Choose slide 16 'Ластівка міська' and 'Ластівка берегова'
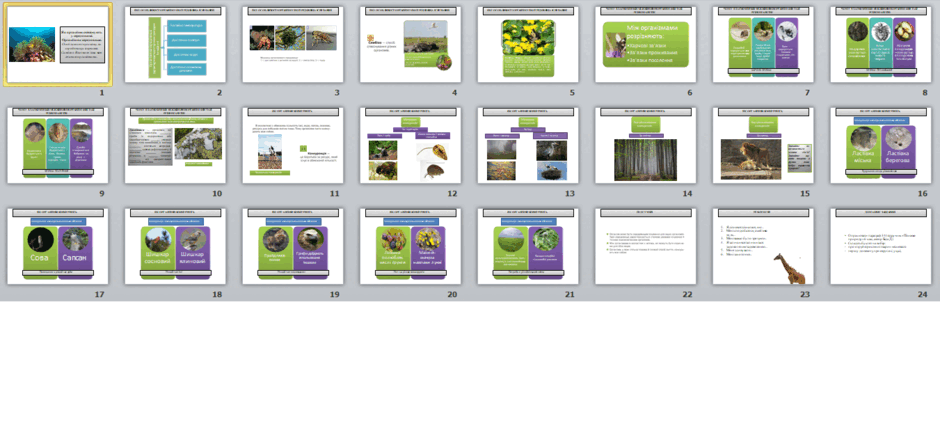This screenshot has width=940, height=435. pyautogui.click(x=880, y=145)
